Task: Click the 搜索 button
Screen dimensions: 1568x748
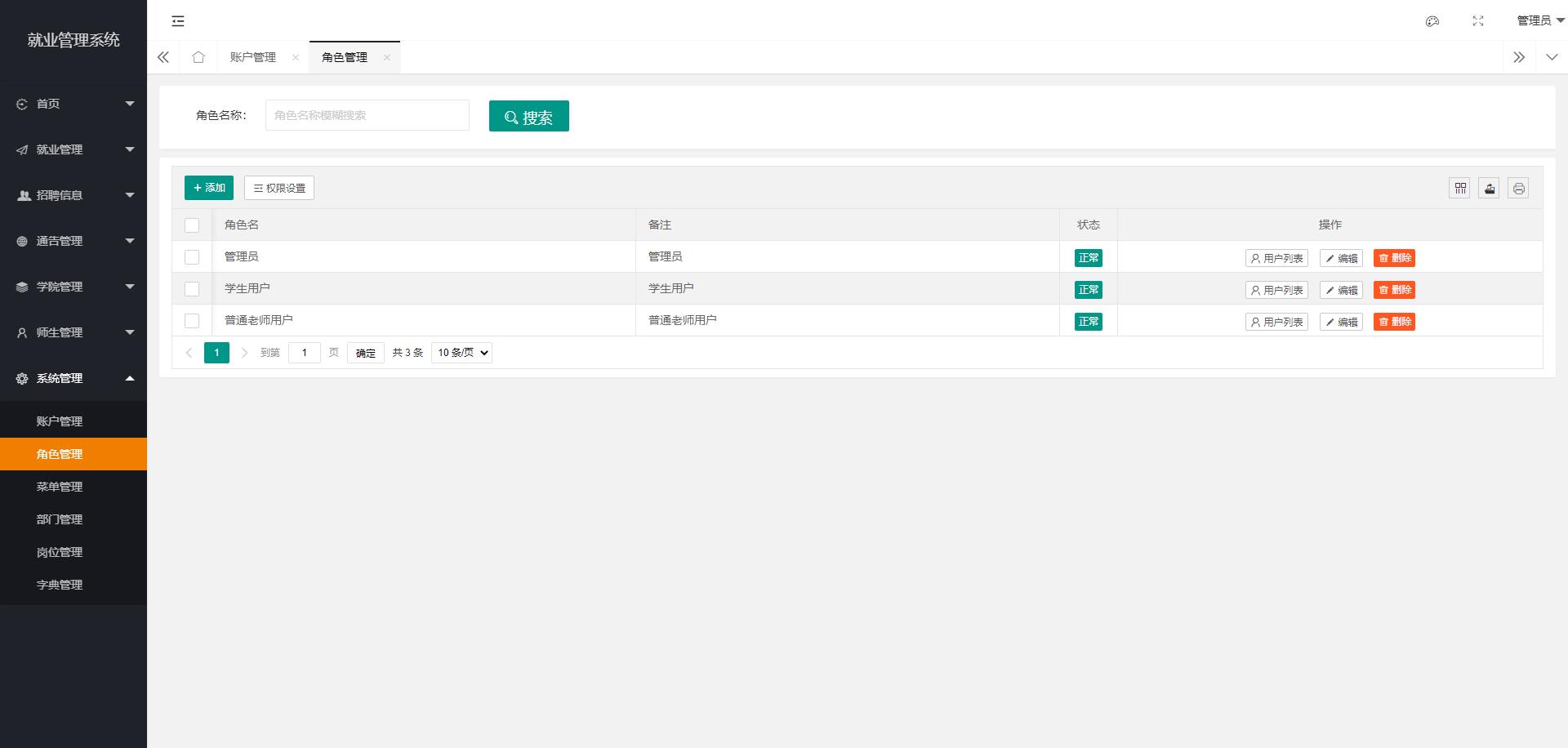Action: [x=529, y=116]
